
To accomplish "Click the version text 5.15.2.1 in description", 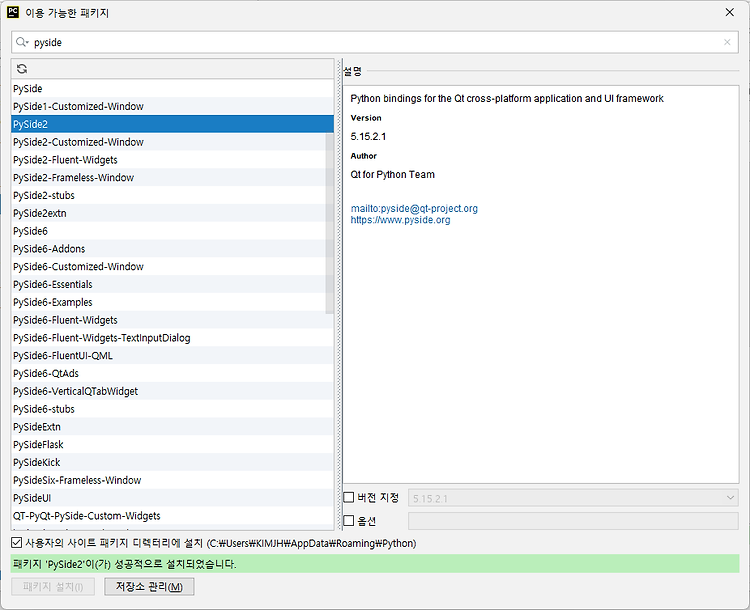I will click(x=368, y=136).
